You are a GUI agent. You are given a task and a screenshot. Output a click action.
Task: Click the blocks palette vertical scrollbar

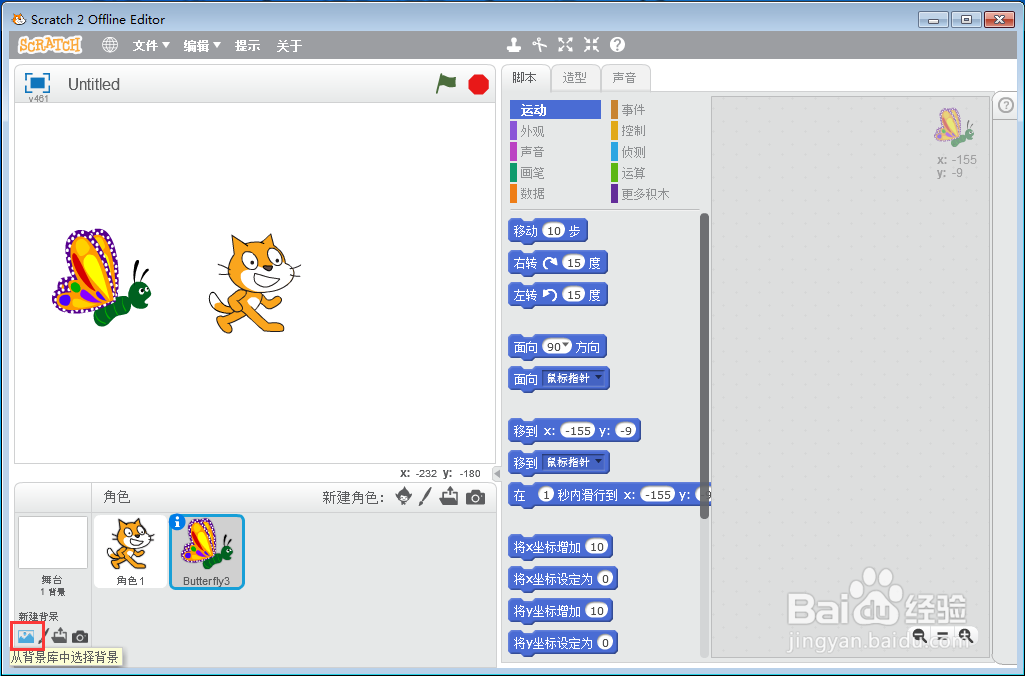click(x=704, y=366)
